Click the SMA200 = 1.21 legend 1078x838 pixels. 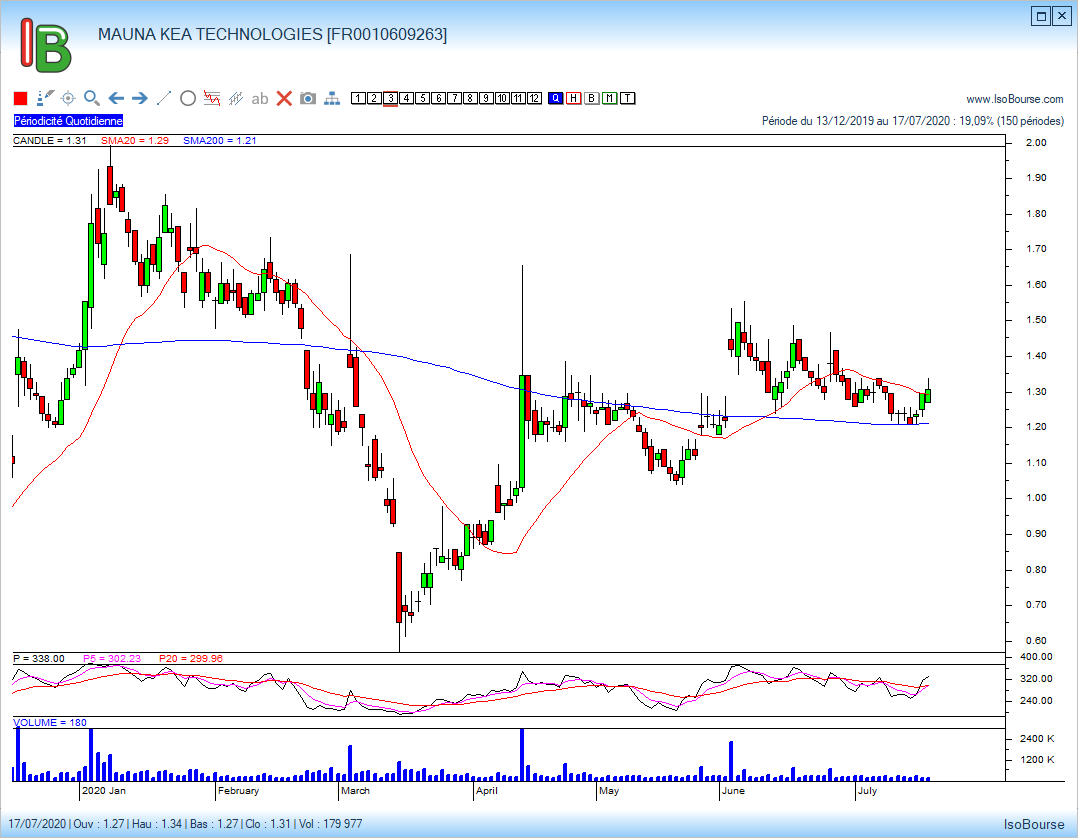coord(219,140)
